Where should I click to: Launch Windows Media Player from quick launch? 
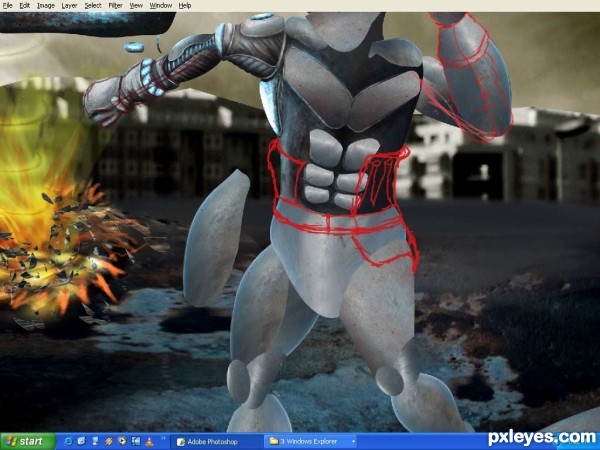122,440
